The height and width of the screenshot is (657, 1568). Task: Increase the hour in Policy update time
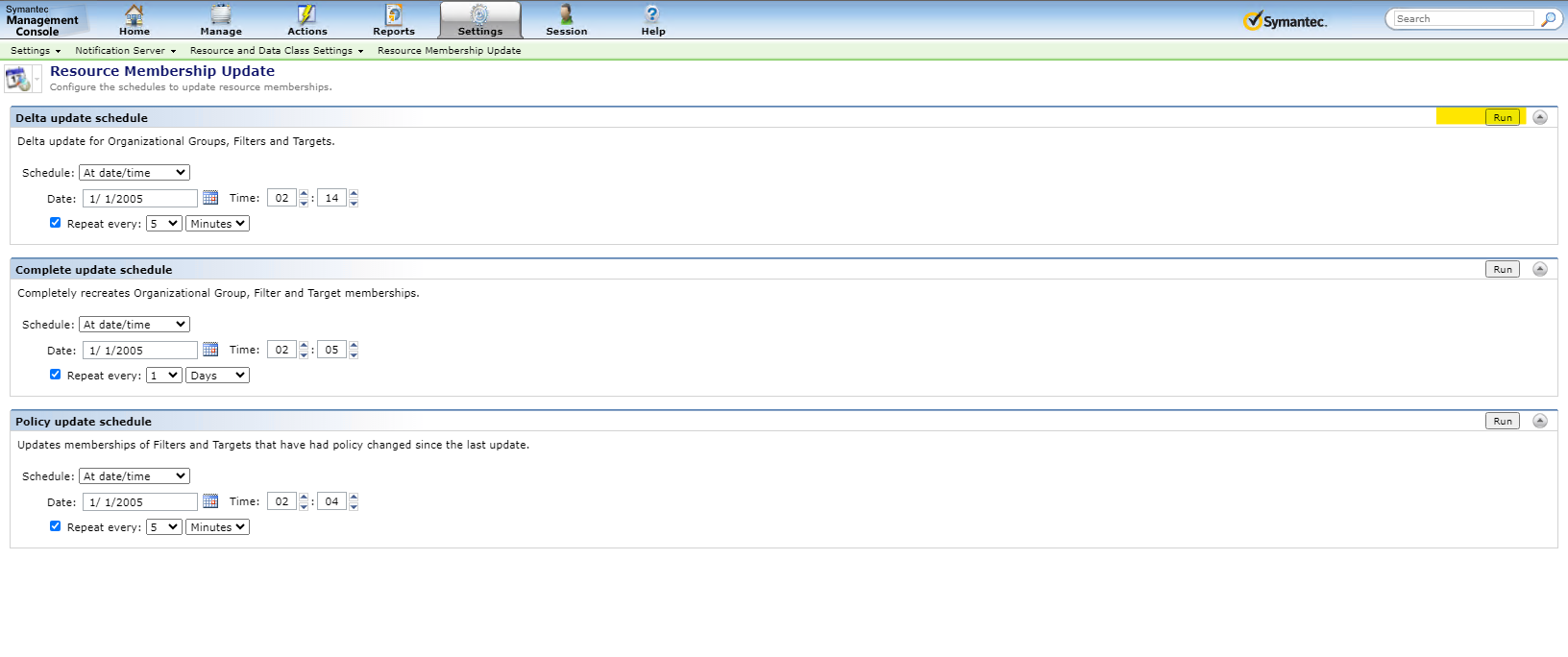pos(304,497)
